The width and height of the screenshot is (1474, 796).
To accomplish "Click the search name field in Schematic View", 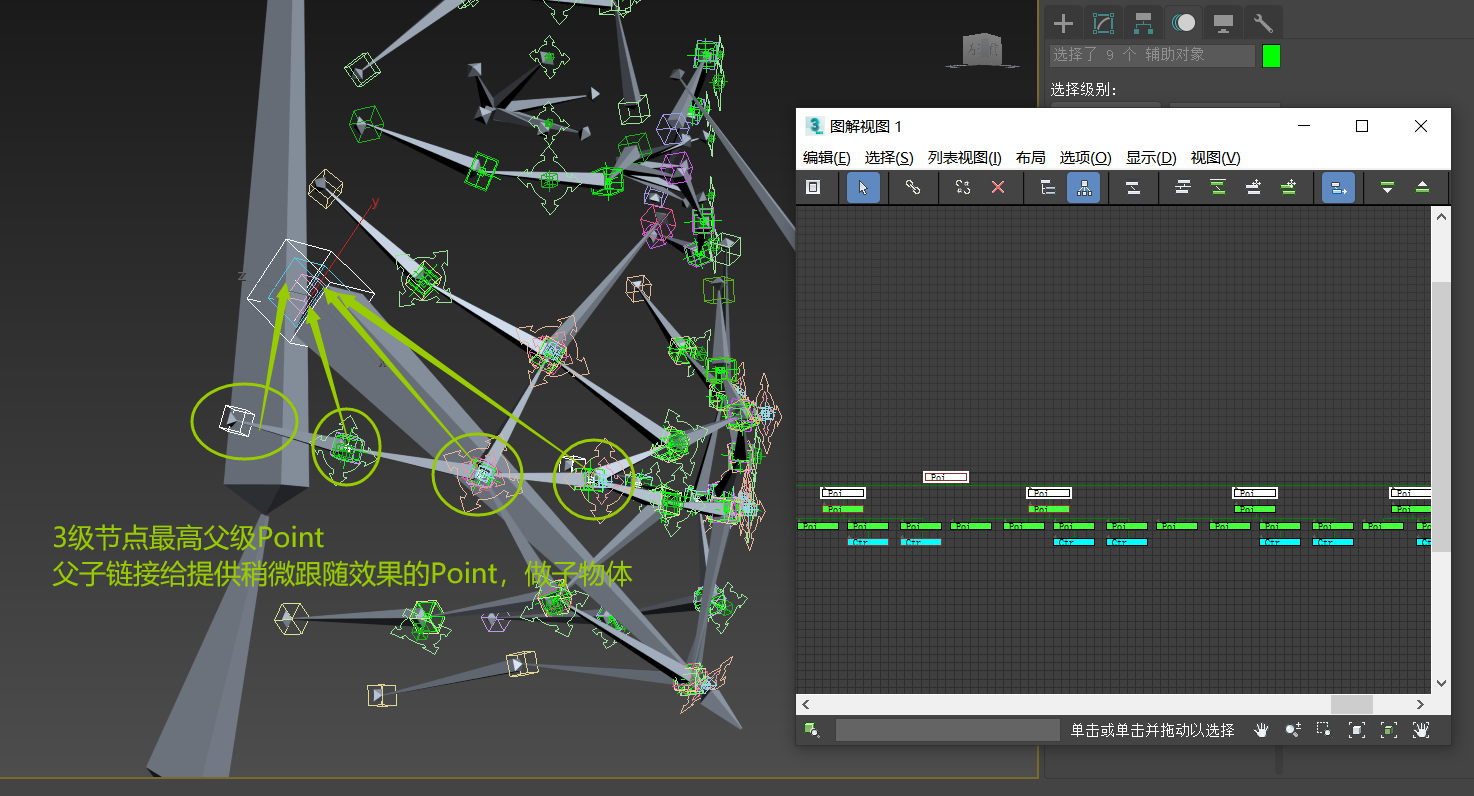I will [x=947, y=730].
